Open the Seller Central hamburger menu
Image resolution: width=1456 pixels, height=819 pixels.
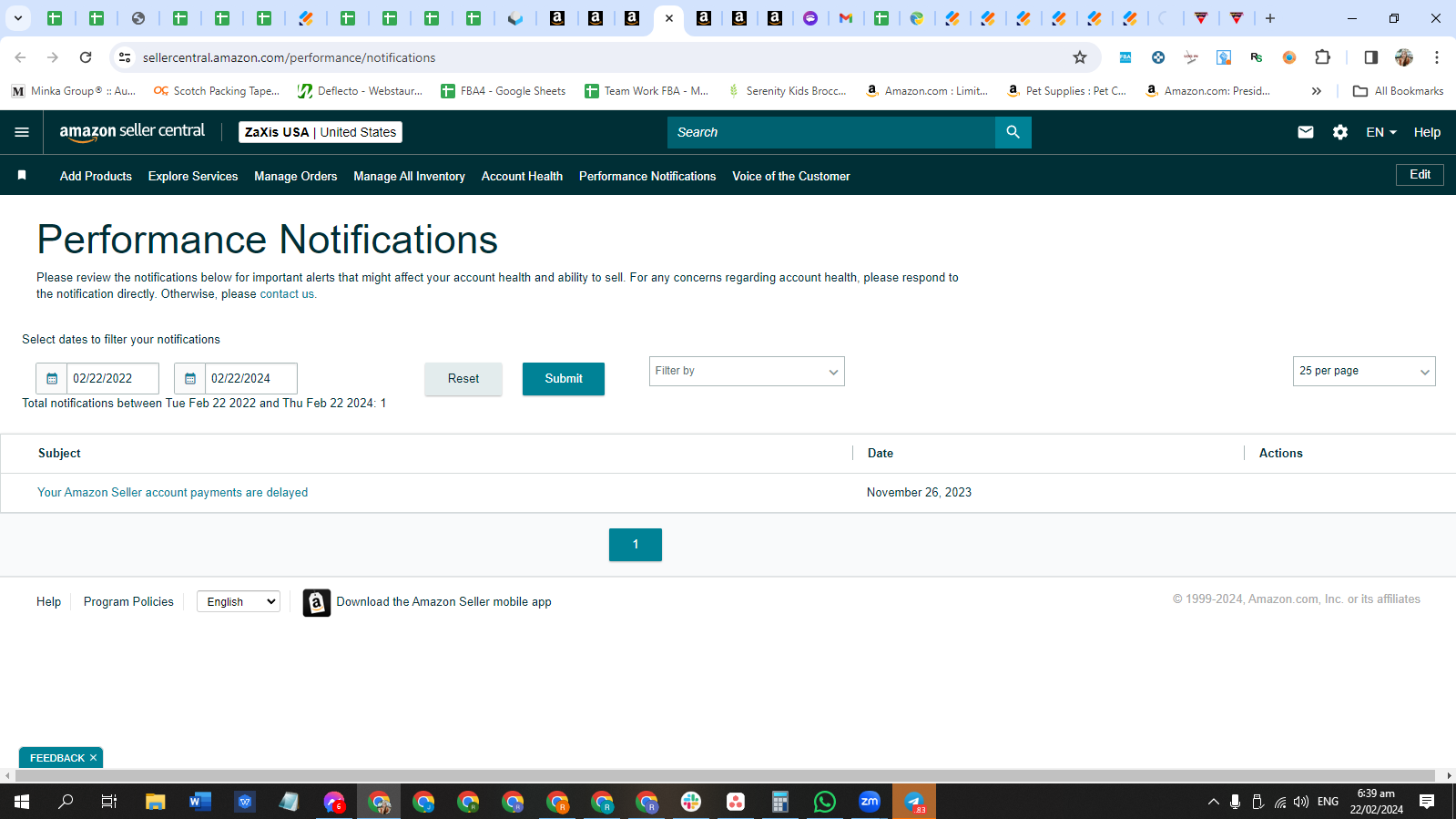pos(22,132)
